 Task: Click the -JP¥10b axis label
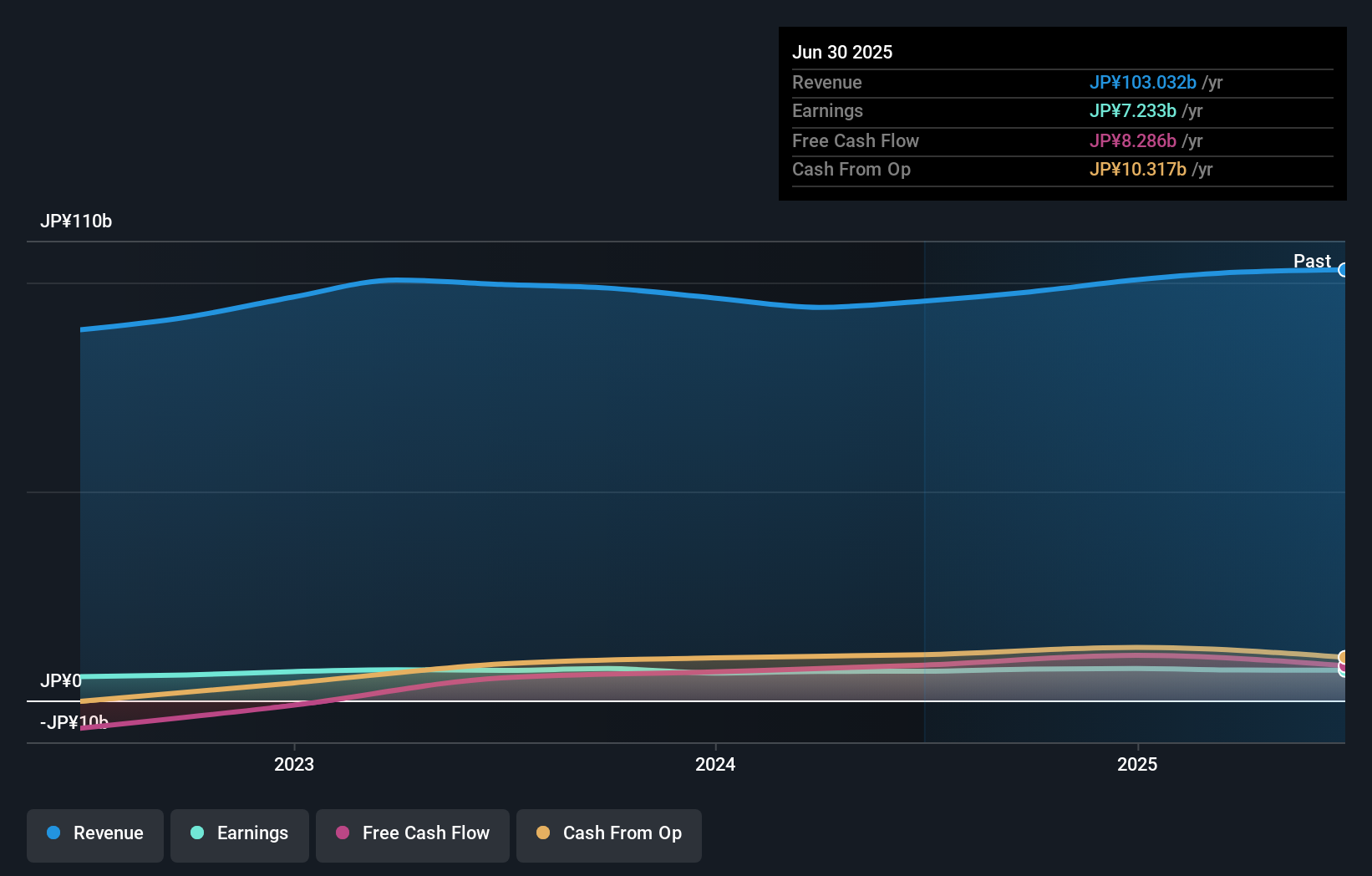click(74, 722)
